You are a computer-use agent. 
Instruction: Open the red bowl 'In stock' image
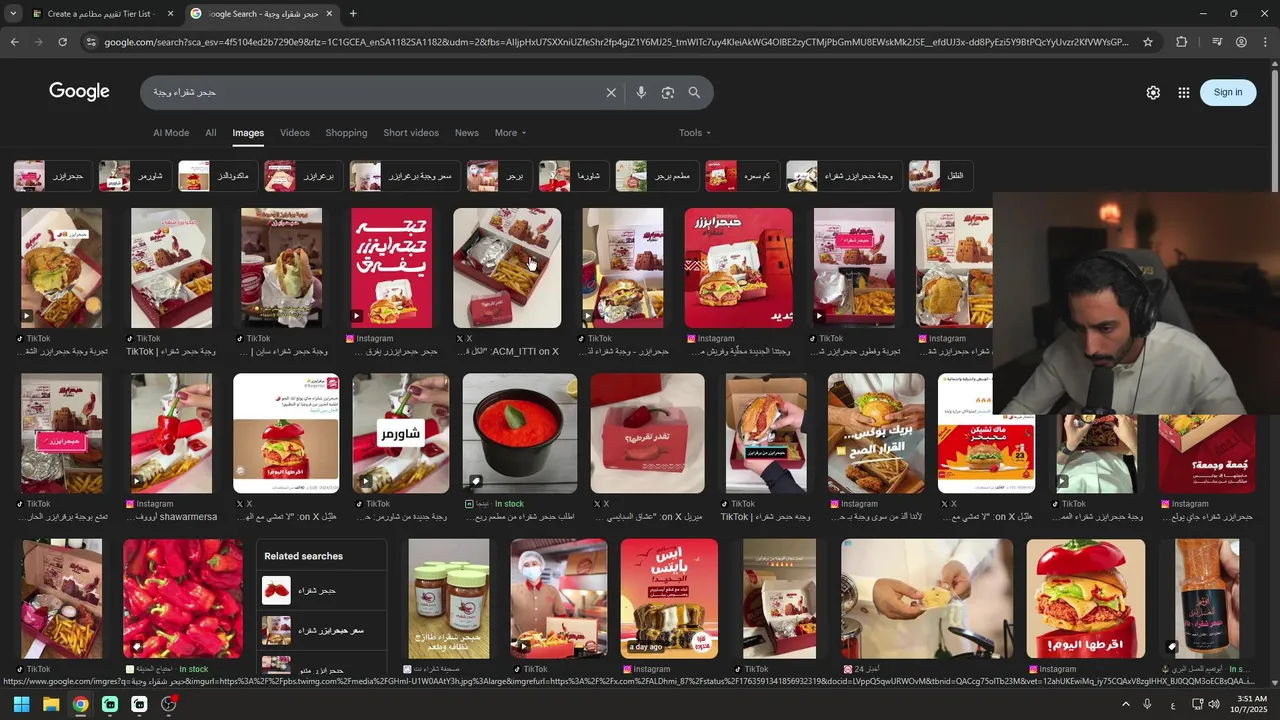coord(520,434)
